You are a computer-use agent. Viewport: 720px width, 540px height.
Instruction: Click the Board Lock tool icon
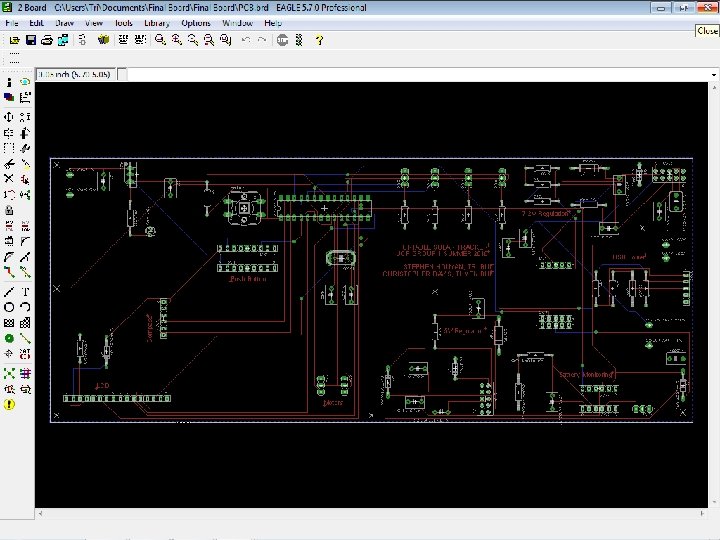(x=9, y=211)
